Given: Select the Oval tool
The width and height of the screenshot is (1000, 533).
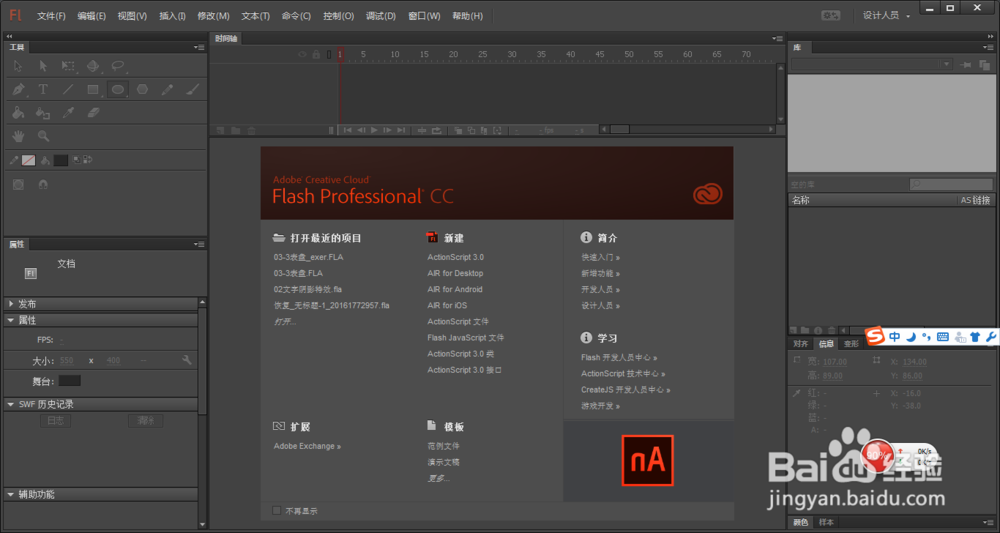Looking at the screenshot, I should click(118, 90).
